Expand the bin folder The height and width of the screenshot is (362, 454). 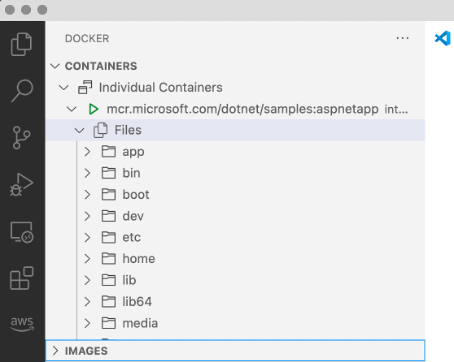click(87, 173)
